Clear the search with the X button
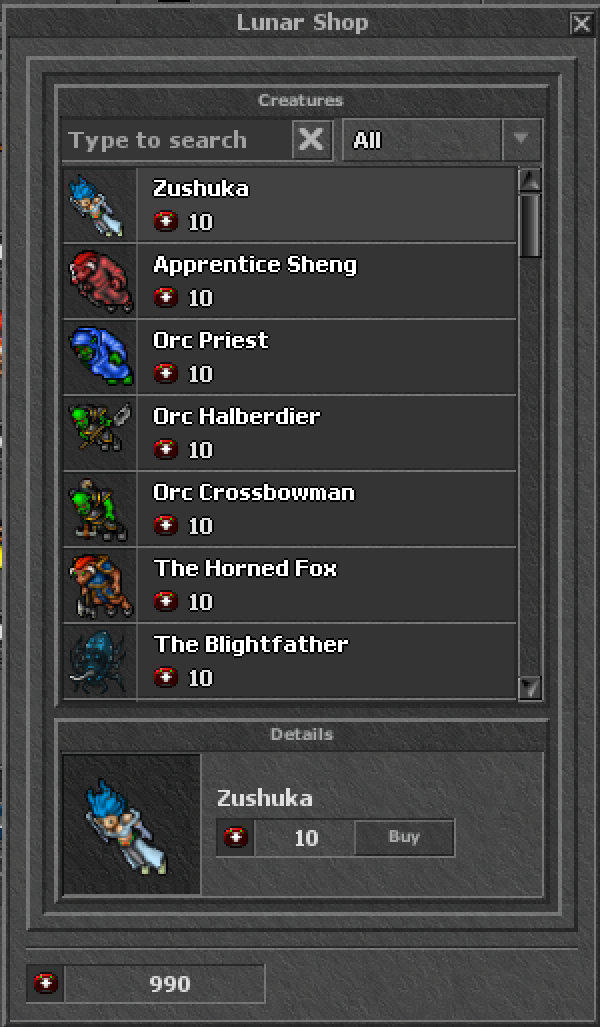This screenshot has height=1027, width=600. 312,140
